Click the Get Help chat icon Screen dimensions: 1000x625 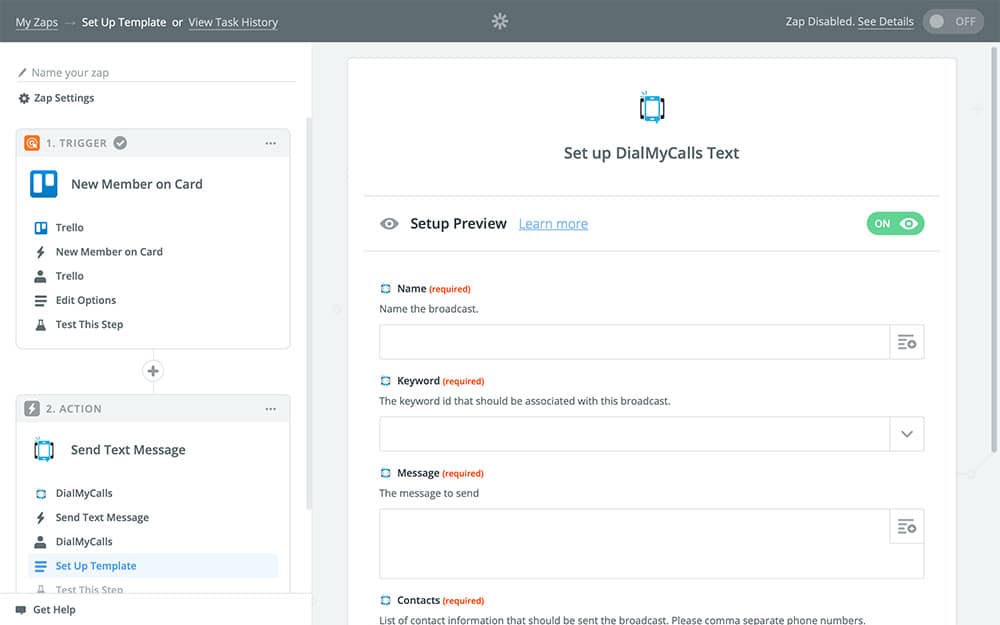(21, 610)
